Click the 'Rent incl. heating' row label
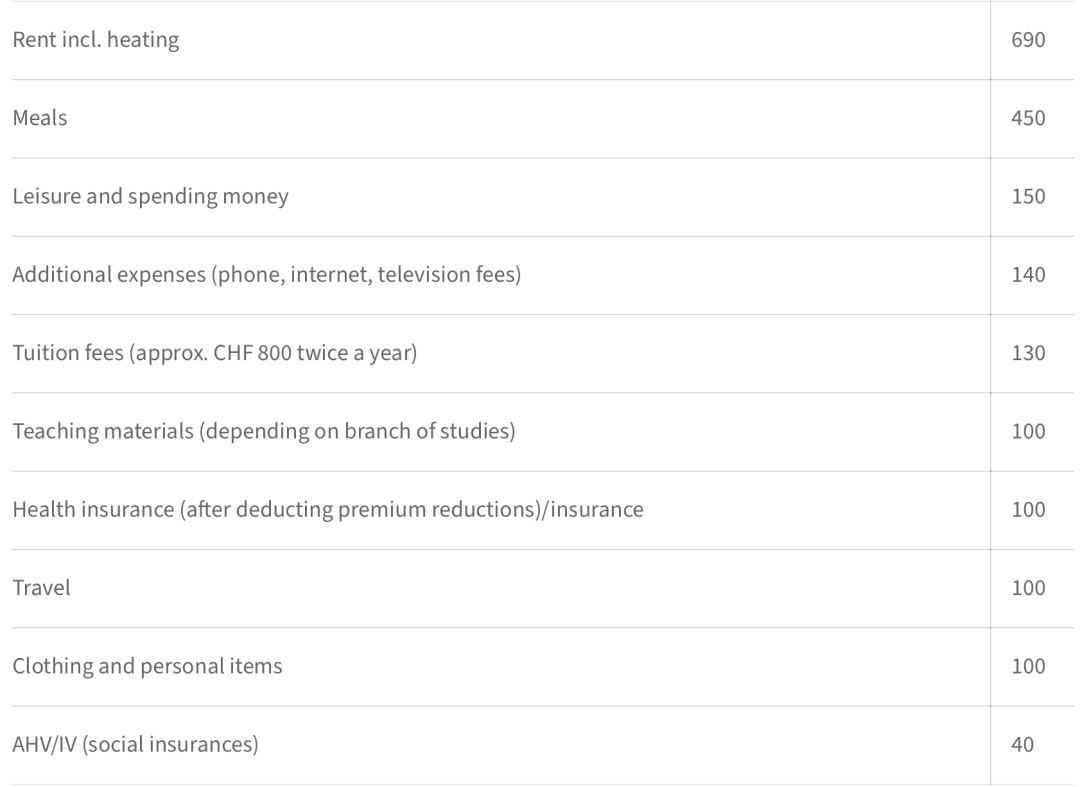This screenshot has width=1080, height=787. pyautogui.click(x=96, y=40)
